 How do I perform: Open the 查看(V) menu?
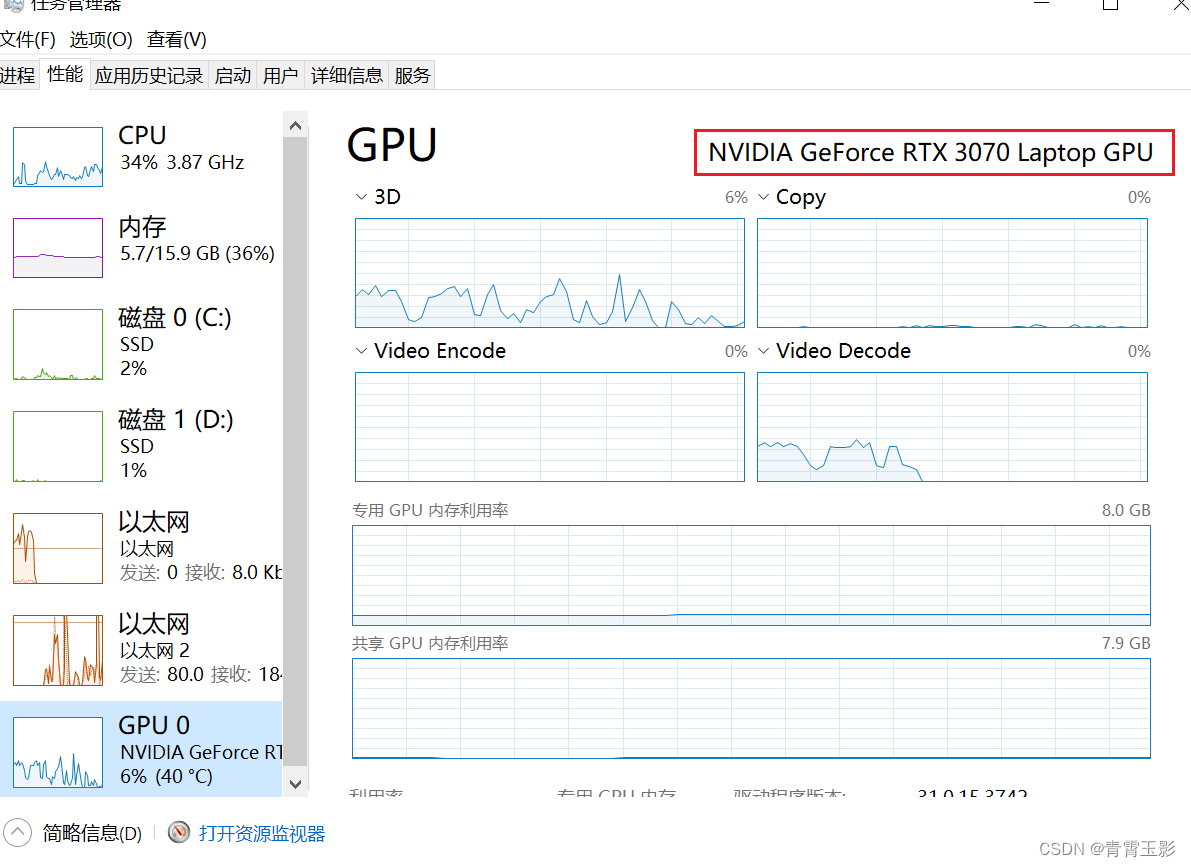click(x=176, y=39)
